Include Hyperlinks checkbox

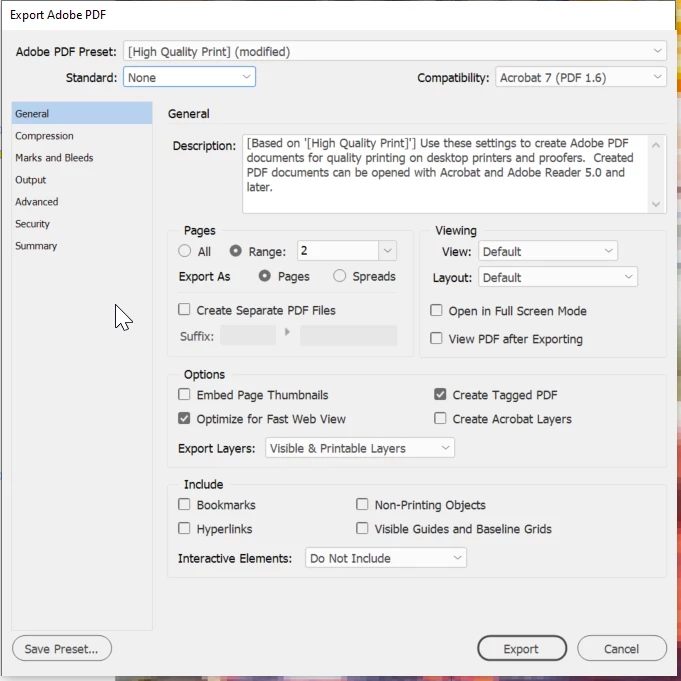click(x=184, y=528)
